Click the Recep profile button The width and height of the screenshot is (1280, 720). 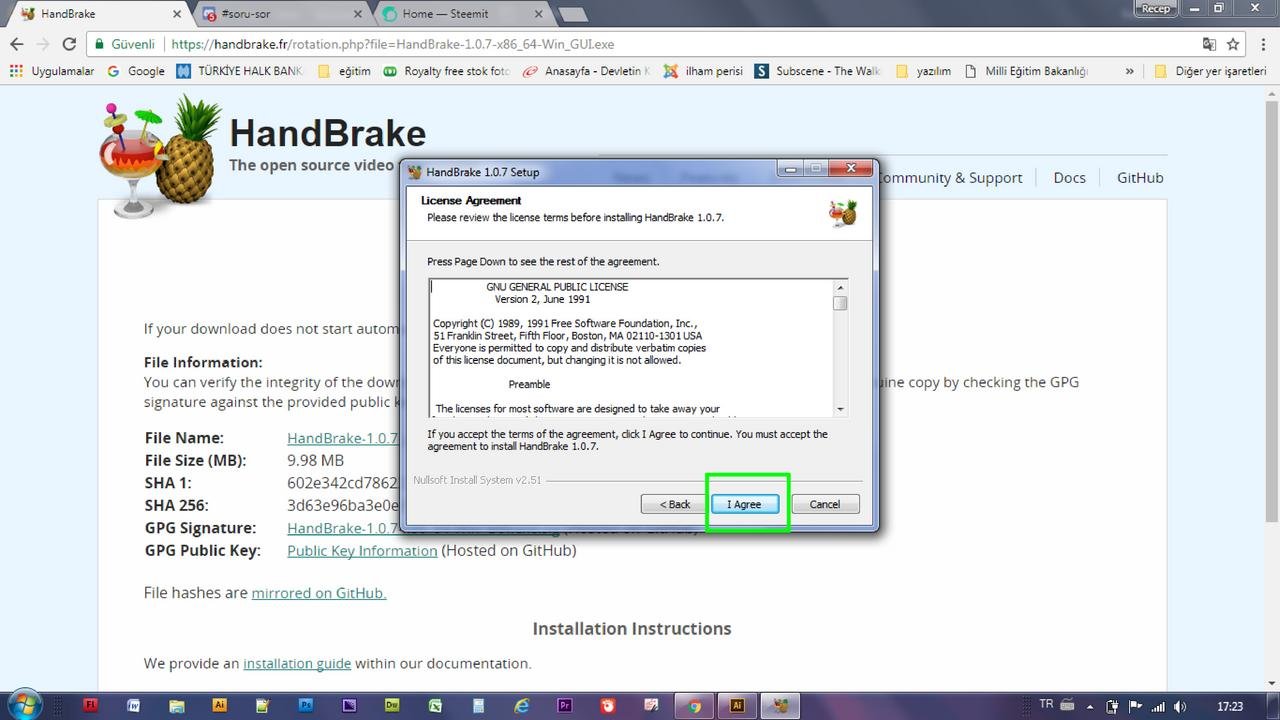tap(1155, 8)
